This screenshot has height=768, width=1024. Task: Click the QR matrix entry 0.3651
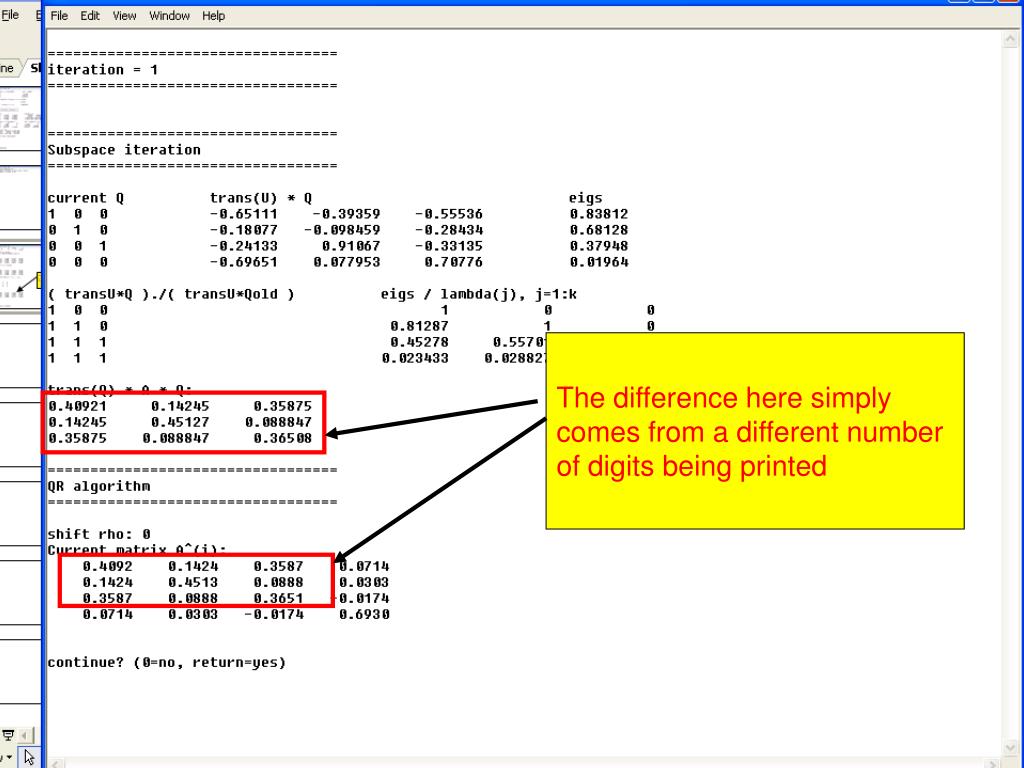coord(278,598)
